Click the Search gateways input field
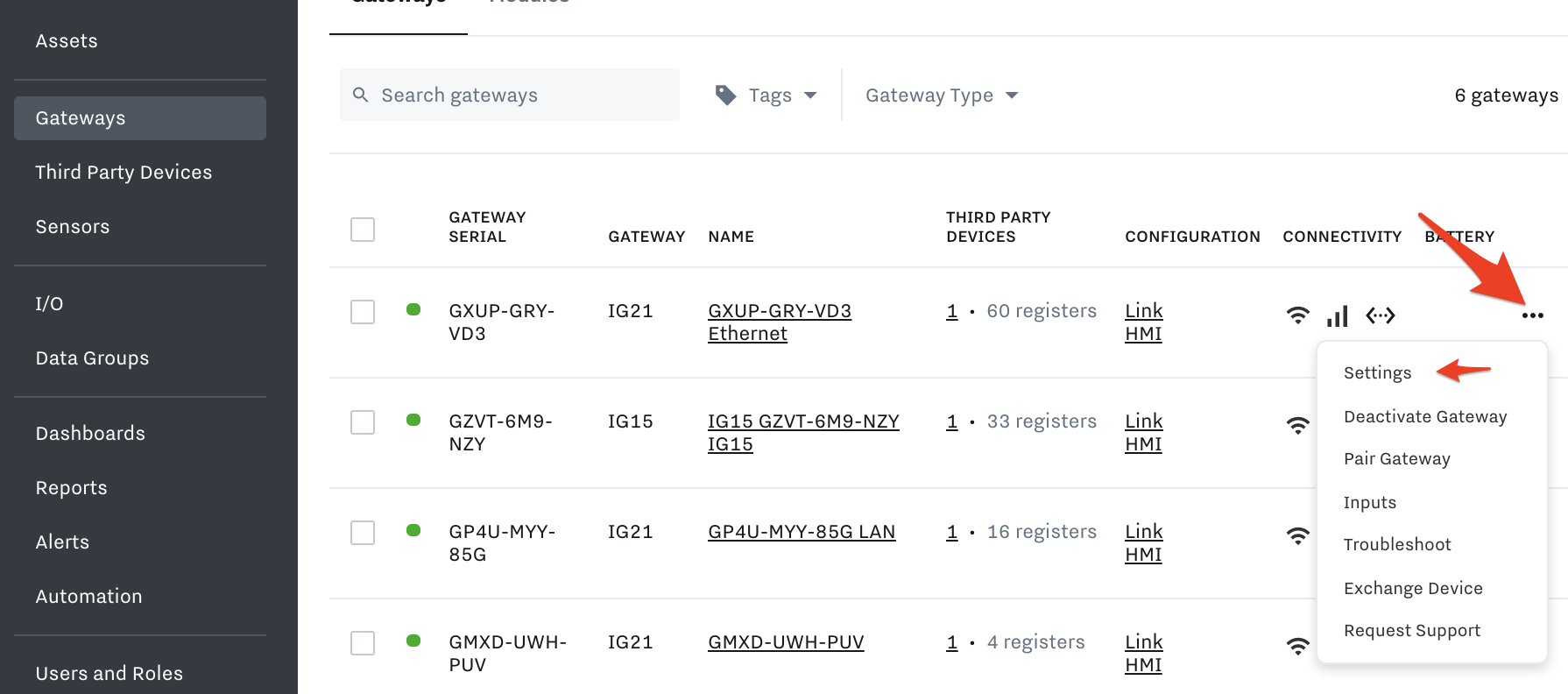This screenshot has height=694, width=1568. click(509, 95)
